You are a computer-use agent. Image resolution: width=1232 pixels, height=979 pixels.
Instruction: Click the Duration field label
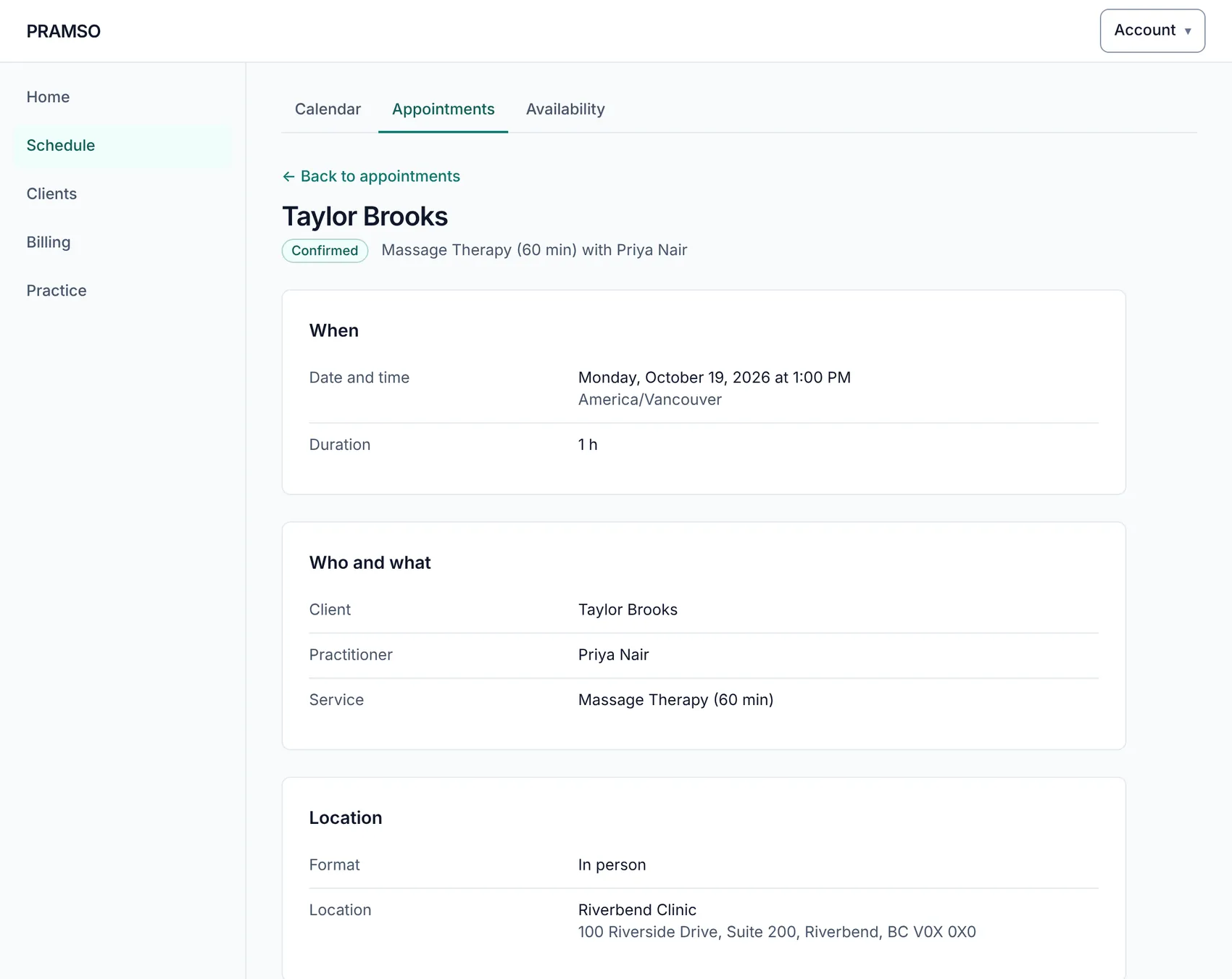(340, 445)
